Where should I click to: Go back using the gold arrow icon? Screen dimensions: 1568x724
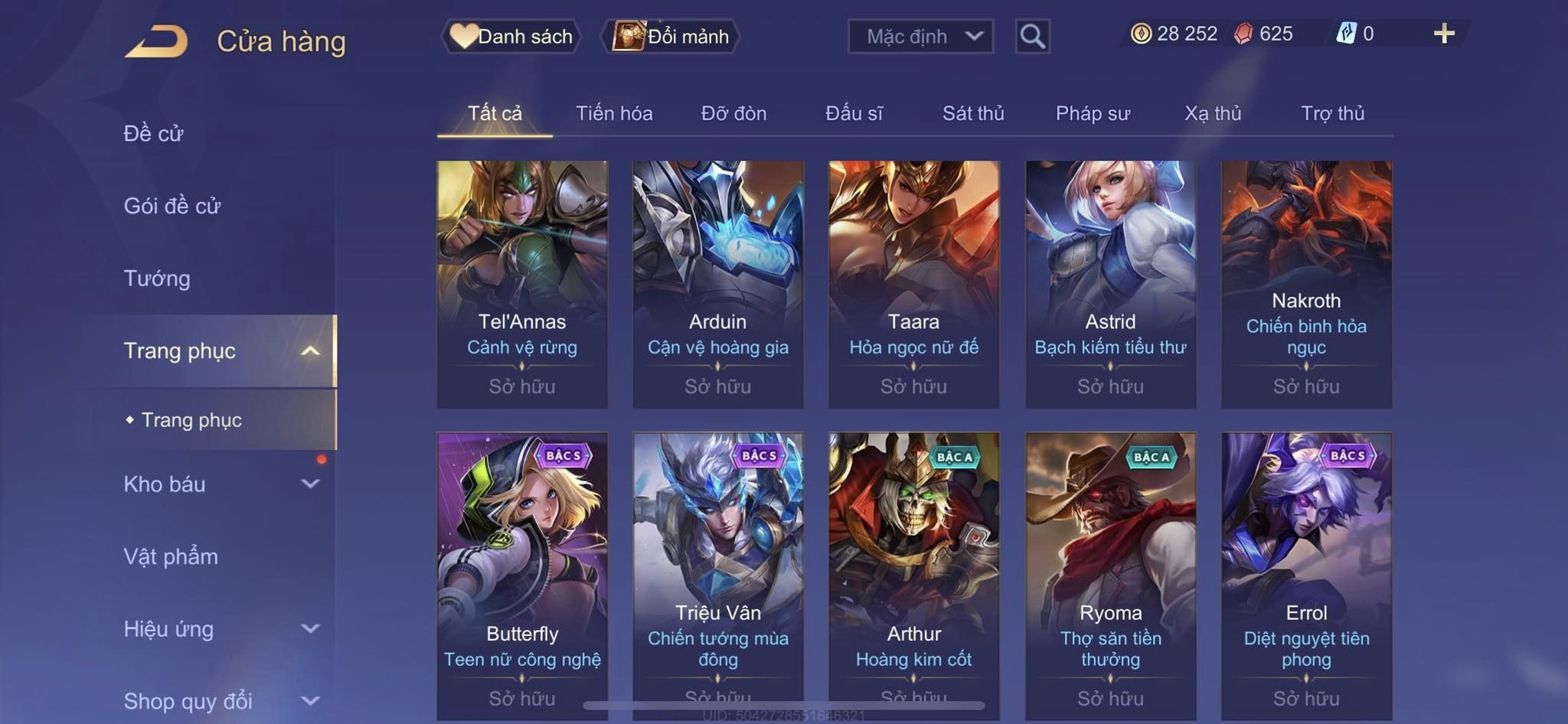[x=156, y=41]
